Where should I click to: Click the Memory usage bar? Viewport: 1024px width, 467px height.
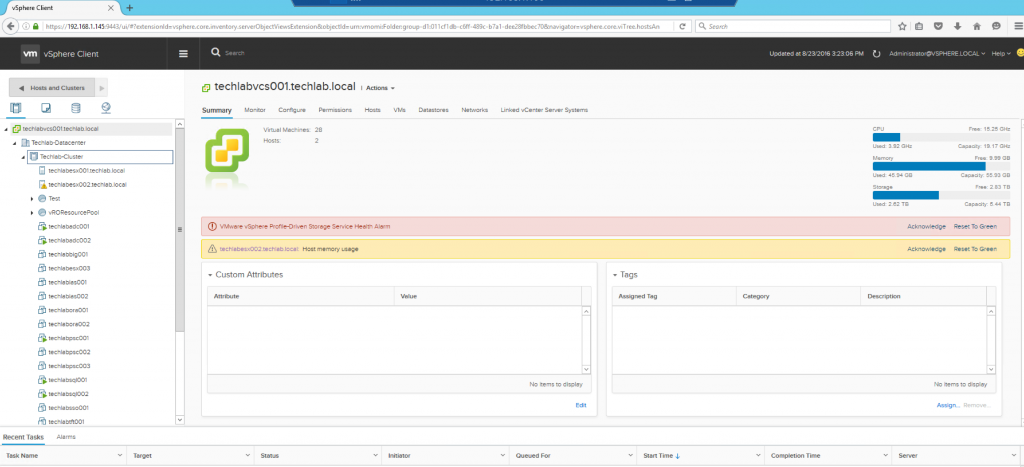click(x=941, y=166)
